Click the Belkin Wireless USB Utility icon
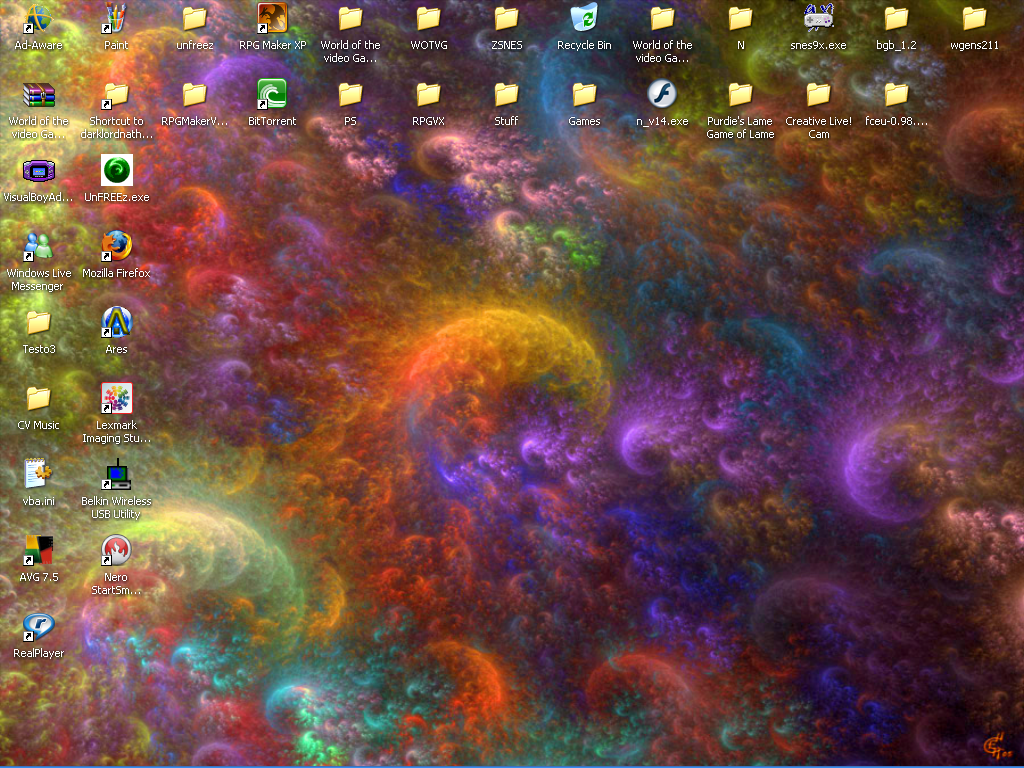This screenshot has height=768, width=1024. coord(116,474)
